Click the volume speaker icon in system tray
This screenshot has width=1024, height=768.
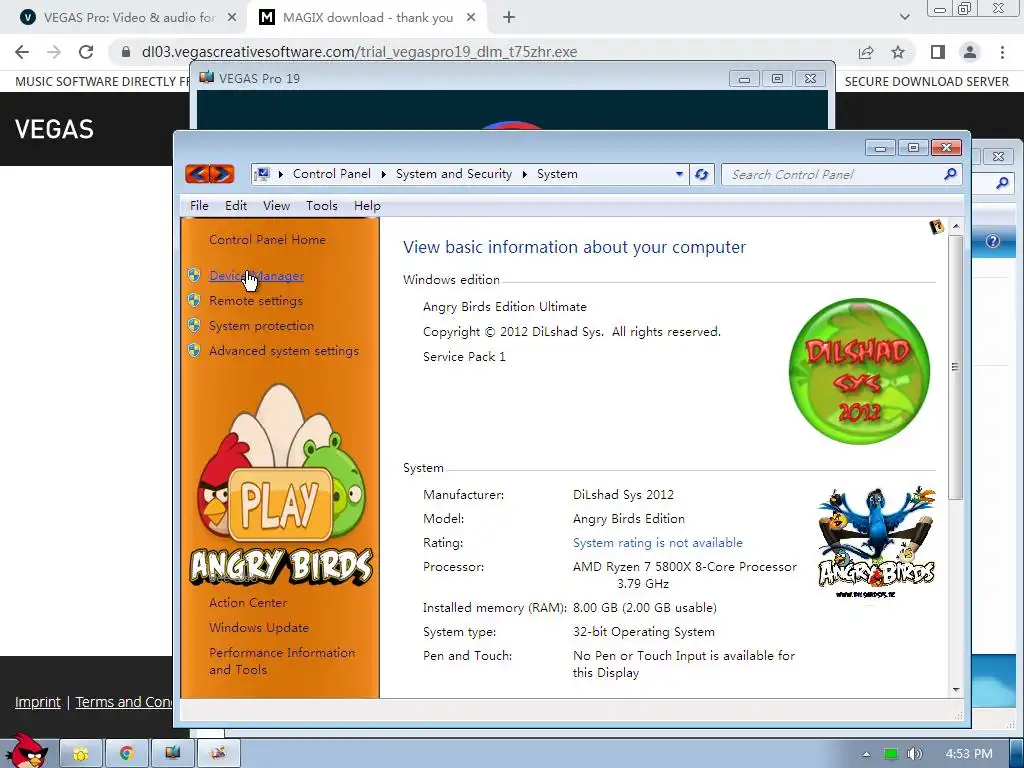click(916, 754)
